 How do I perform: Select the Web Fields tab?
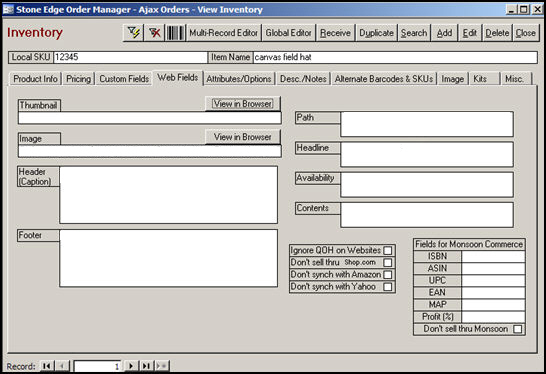pyautogui.click(x=178, y=78)
